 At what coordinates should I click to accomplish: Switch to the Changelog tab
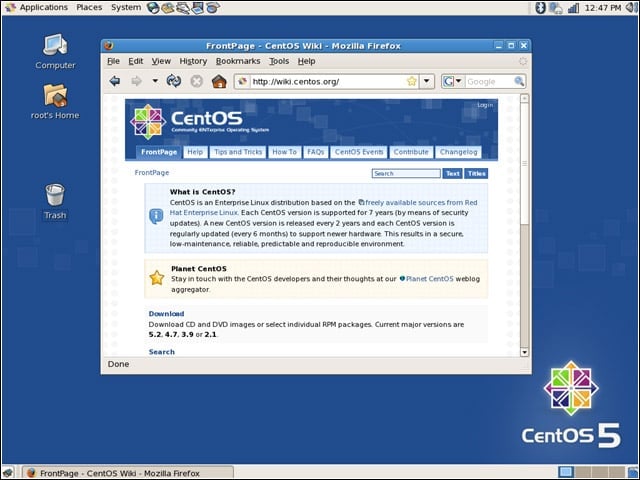tap(458, 152)
